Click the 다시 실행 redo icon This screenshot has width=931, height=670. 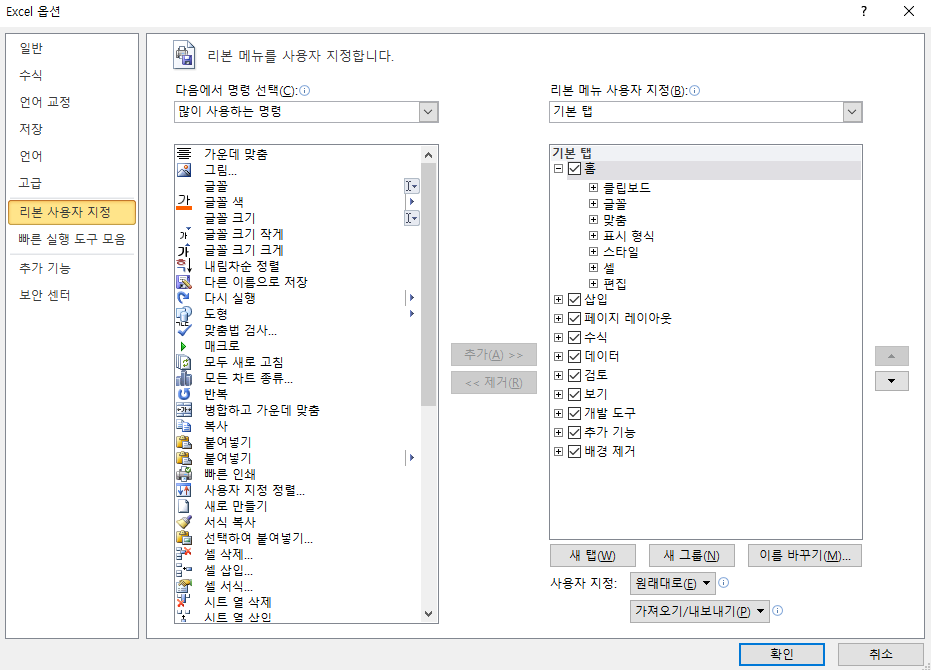(184, 298)
